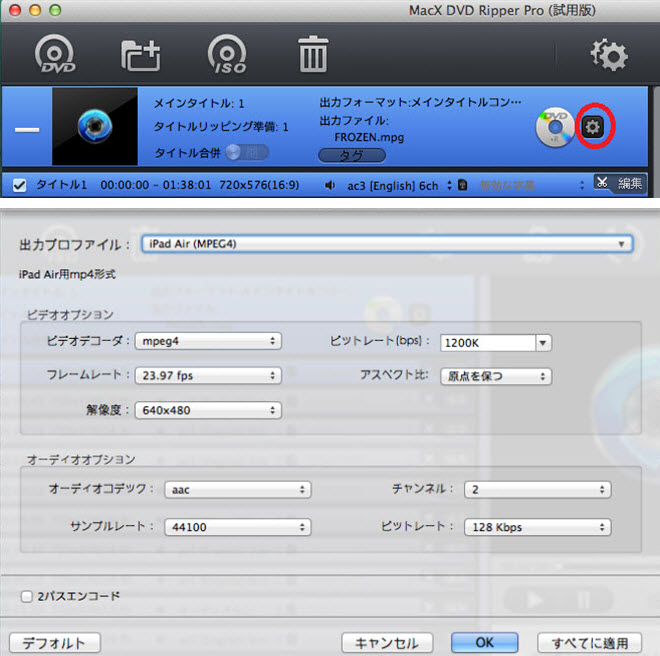The width and height of the screenshot is (660, 656).
Task: Open output settings gear in title row
Action: [x=593, y=126]
